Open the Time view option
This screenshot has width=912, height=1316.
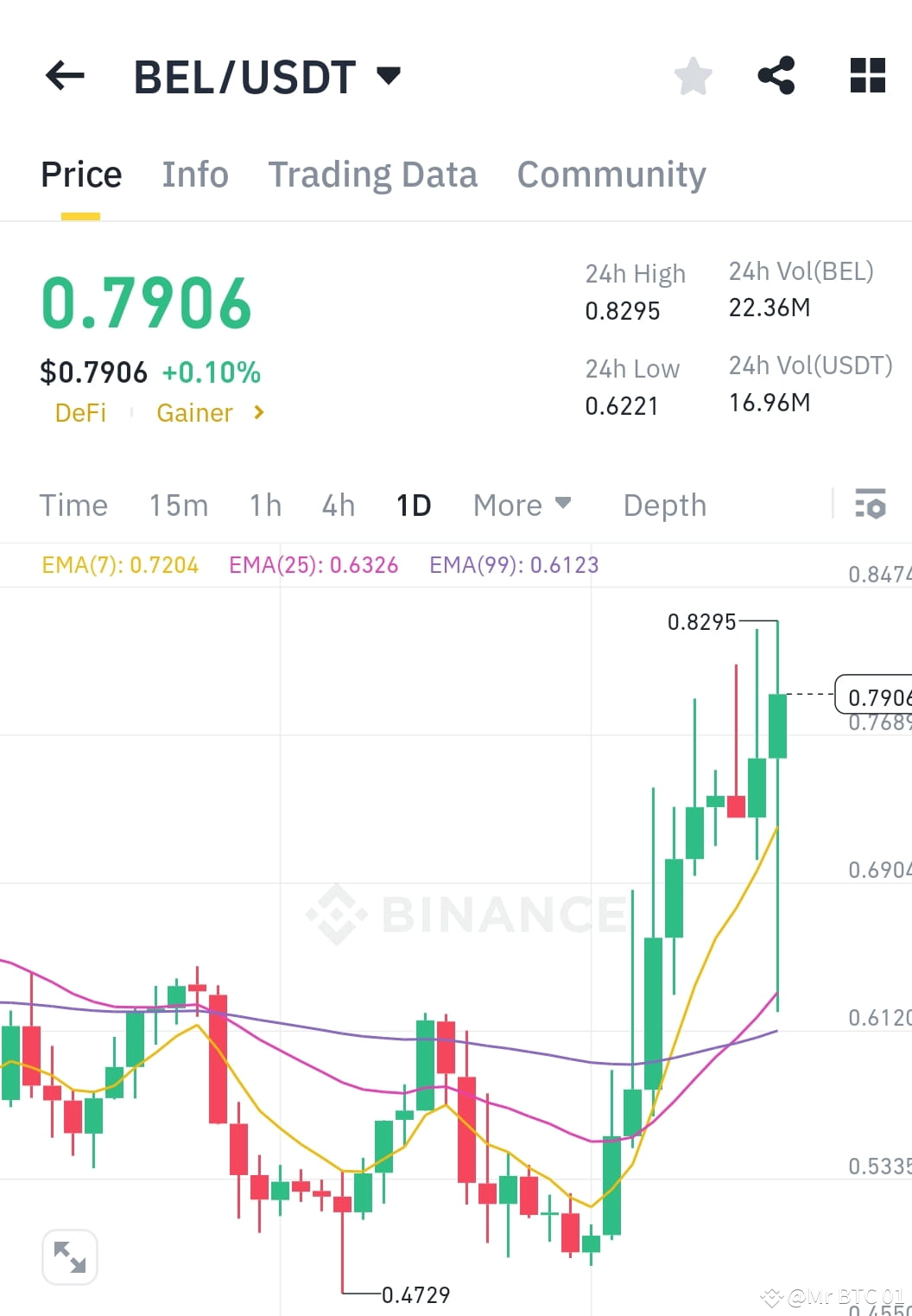click(x=73, y=505)
